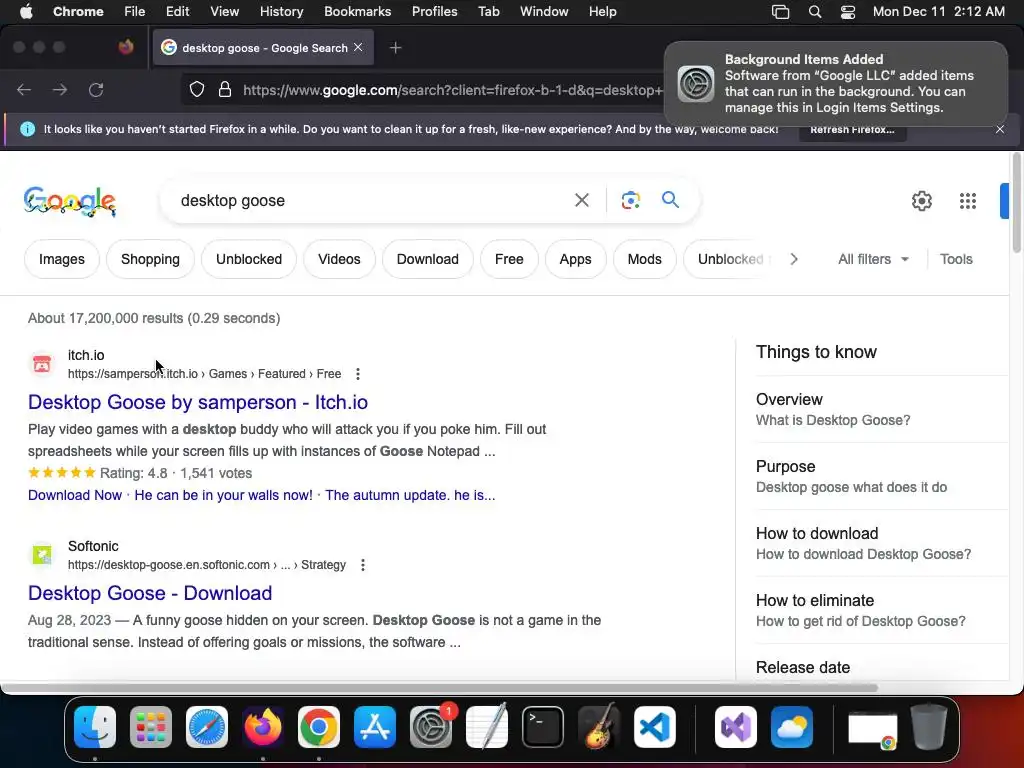Click the Stage Manager menu bar icon
Image resolution: width=1024 pixels, height=768 pixels.
pos(780,12)
